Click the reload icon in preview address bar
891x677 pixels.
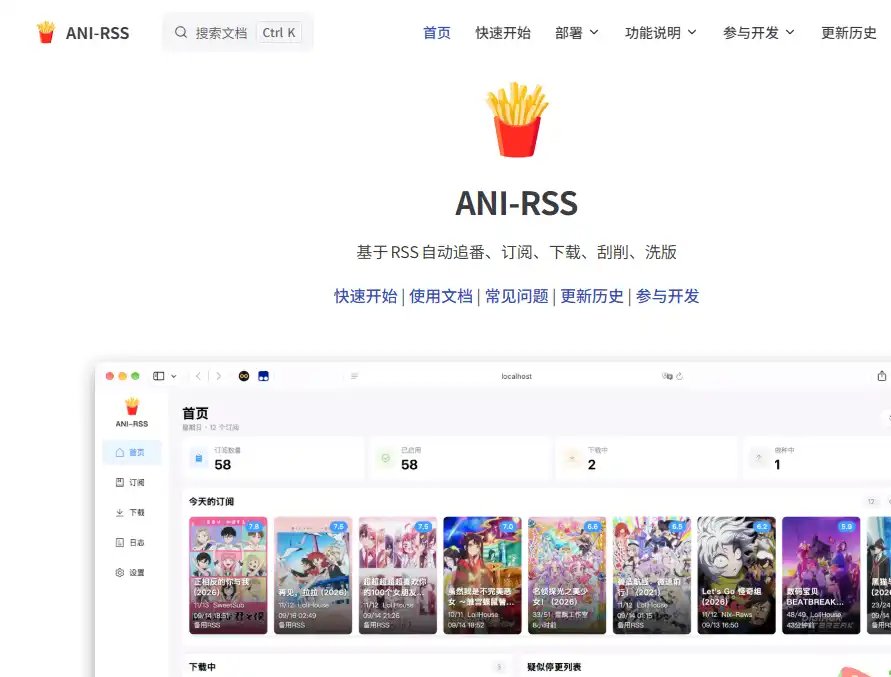click(x=680, y=376)
